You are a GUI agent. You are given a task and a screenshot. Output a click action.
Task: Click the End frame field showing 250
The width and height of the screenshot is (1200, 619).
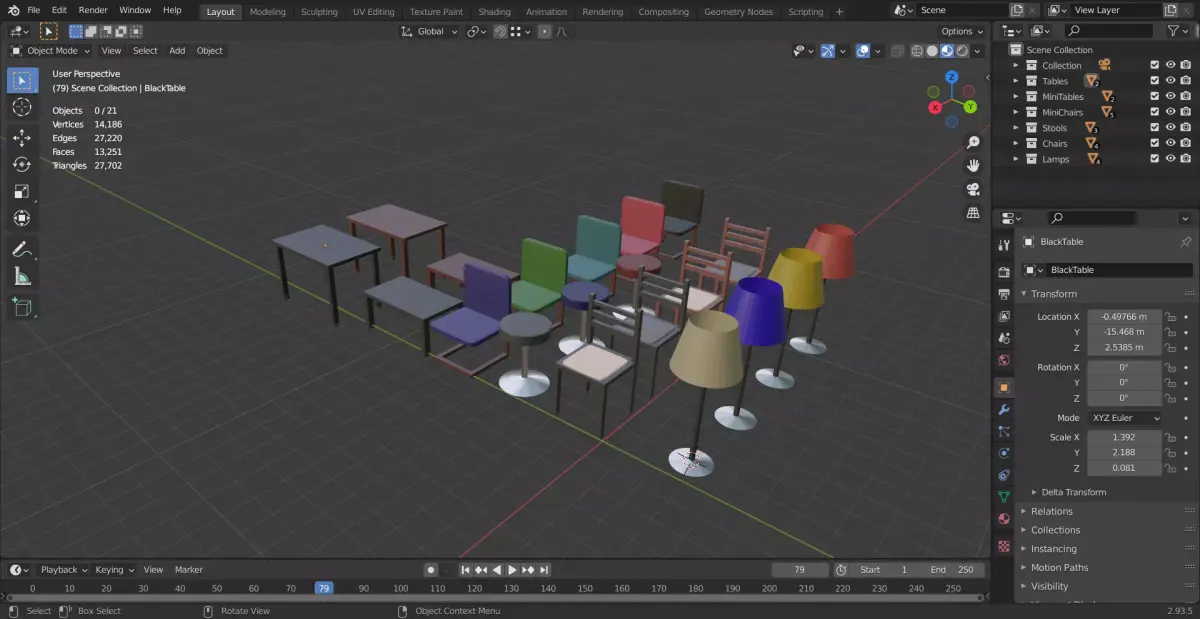coord(954,570)
